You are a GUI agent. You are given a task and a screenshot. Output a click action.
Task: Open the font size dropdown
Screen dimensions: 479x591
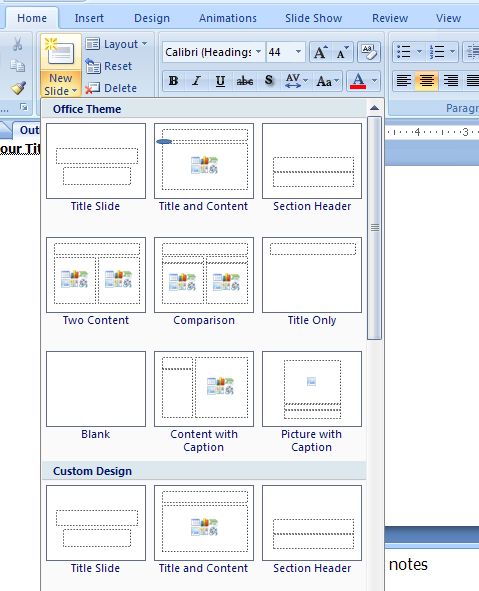click(298, 52)
